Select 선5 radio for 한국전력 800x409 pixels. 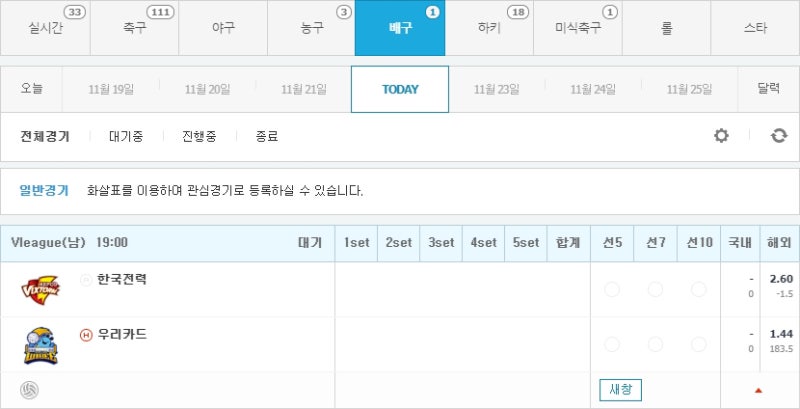point(612,290)
